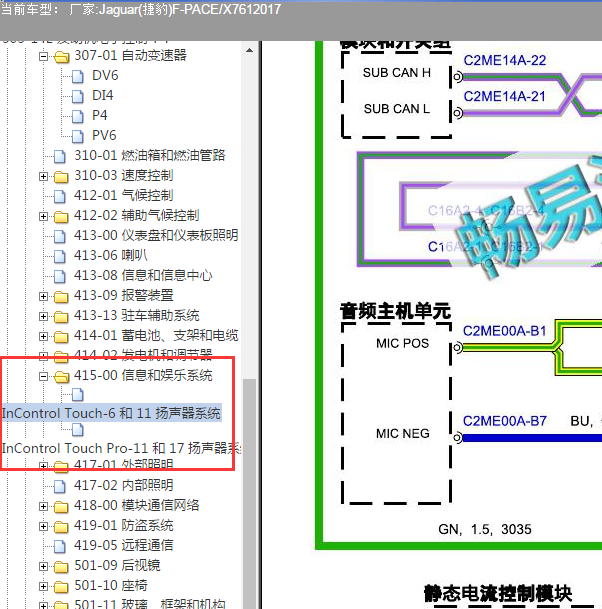This screenshot has height=609, width=602.
Task: Expand the 419-01 防盗系统 folder
Action: pyautogui.click(x=43, y=526)
